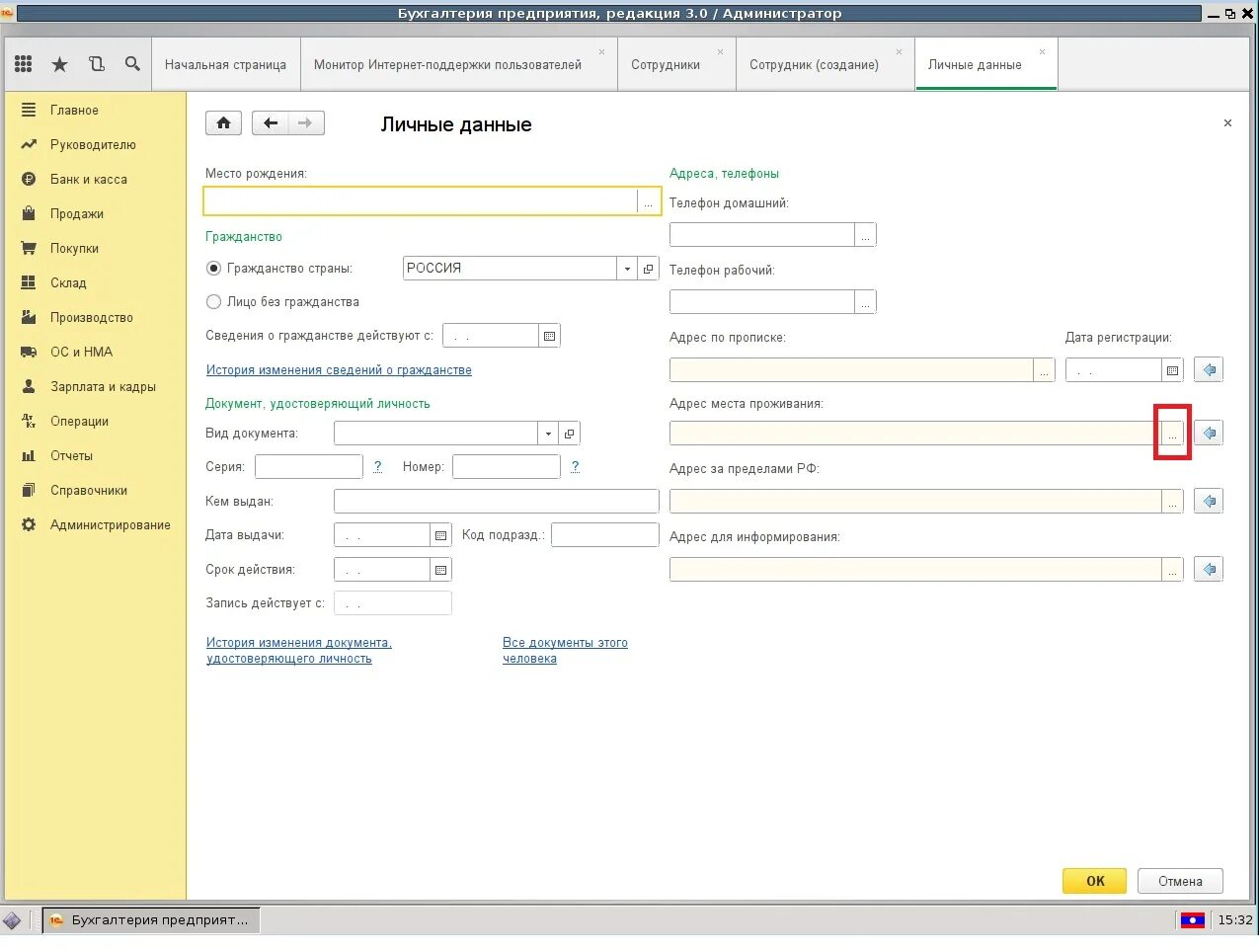
Task: Open calendar for Дата регистрации
Action: coord(1173,370)
